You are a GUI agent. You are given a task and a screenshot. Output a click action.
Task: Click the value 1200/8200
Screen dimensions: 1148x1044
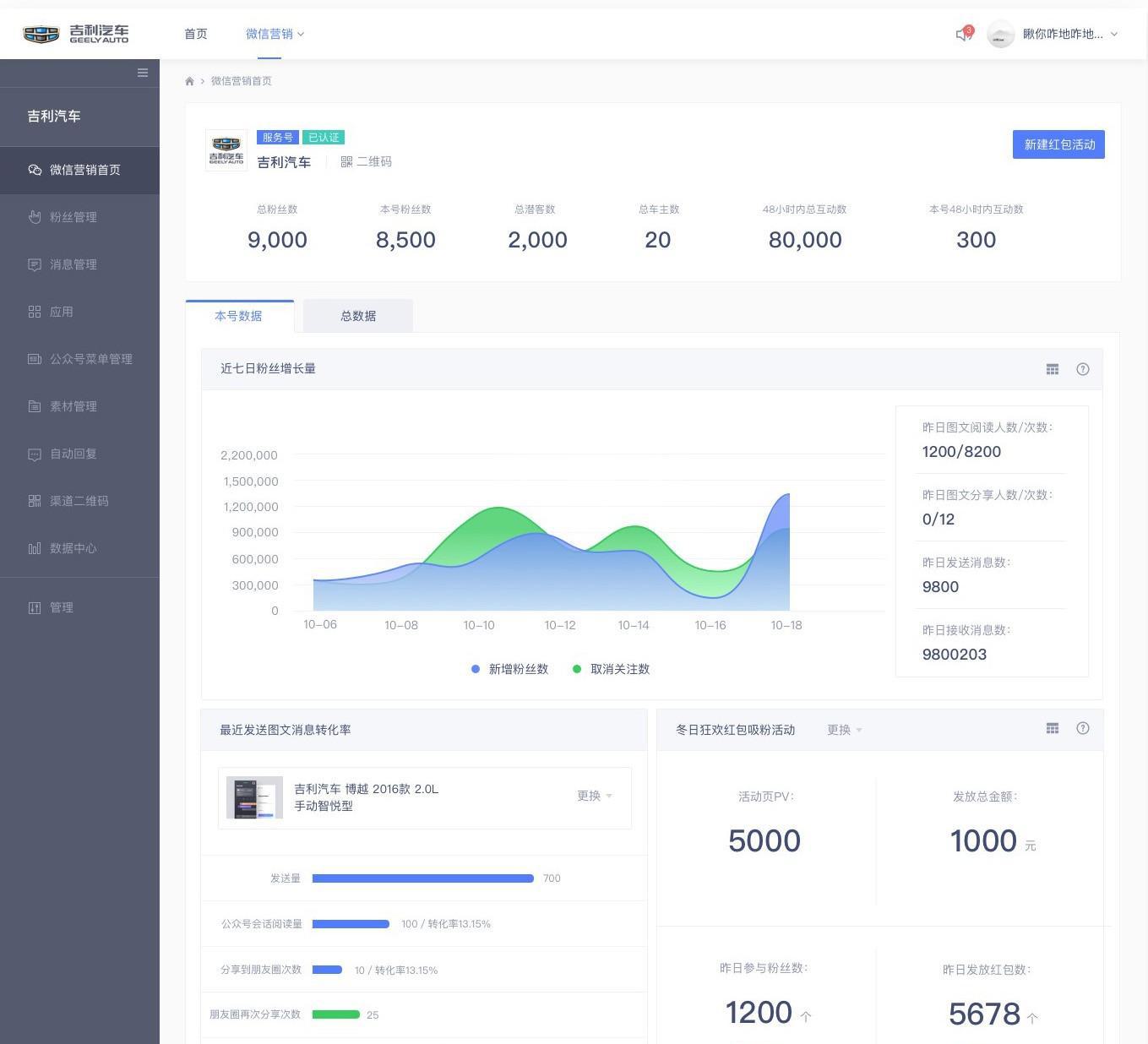[x=961, y=452]
